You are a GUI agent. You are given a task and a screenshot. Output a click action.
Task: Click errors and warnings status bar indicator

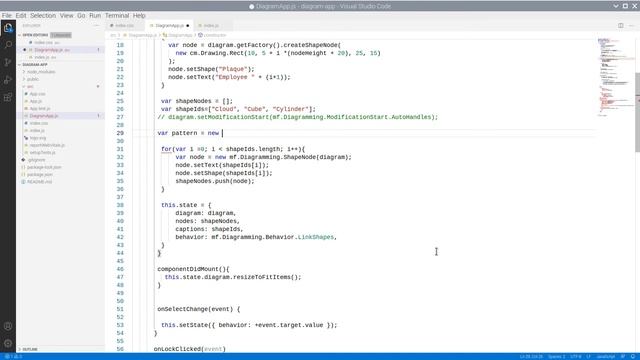coord(13,357)
